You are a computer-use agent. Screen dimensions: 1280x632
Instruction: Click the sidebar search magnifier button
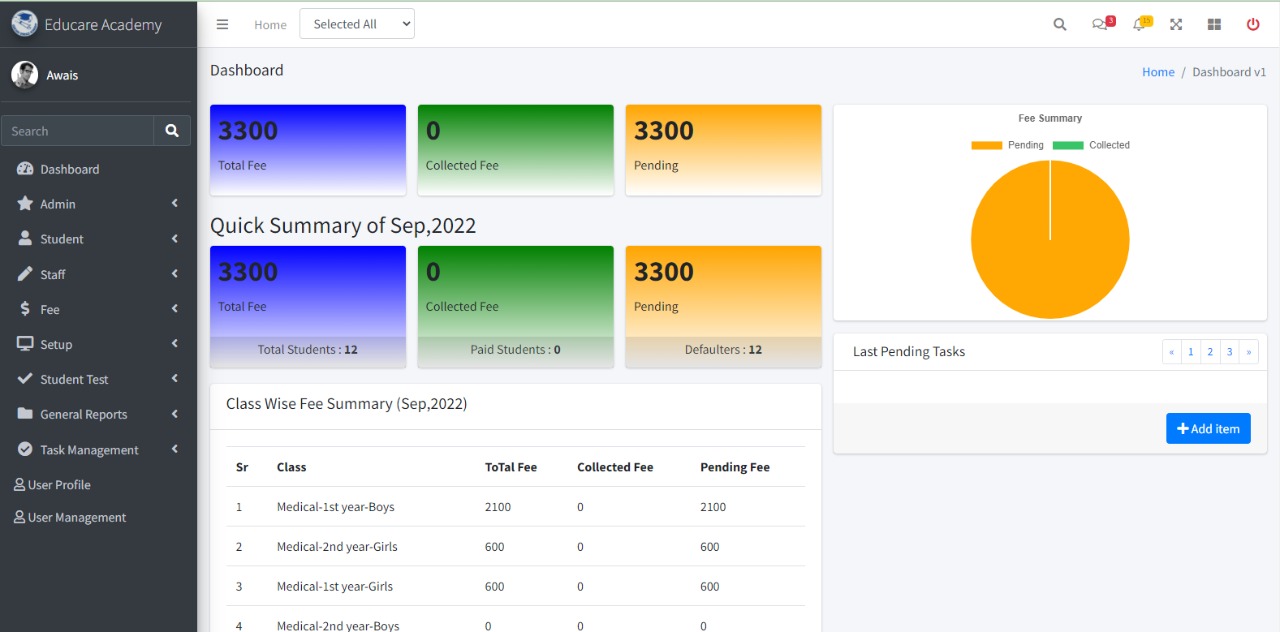coord(172,131)
